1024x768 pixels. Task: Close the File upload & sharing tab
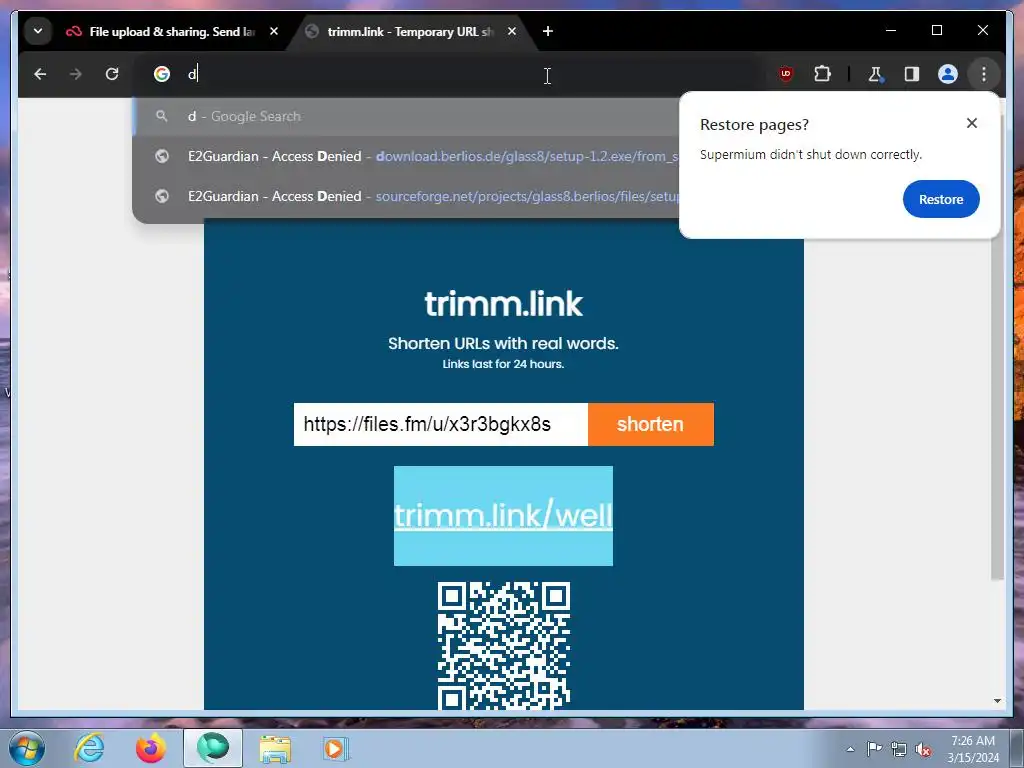tap(274, 31)
